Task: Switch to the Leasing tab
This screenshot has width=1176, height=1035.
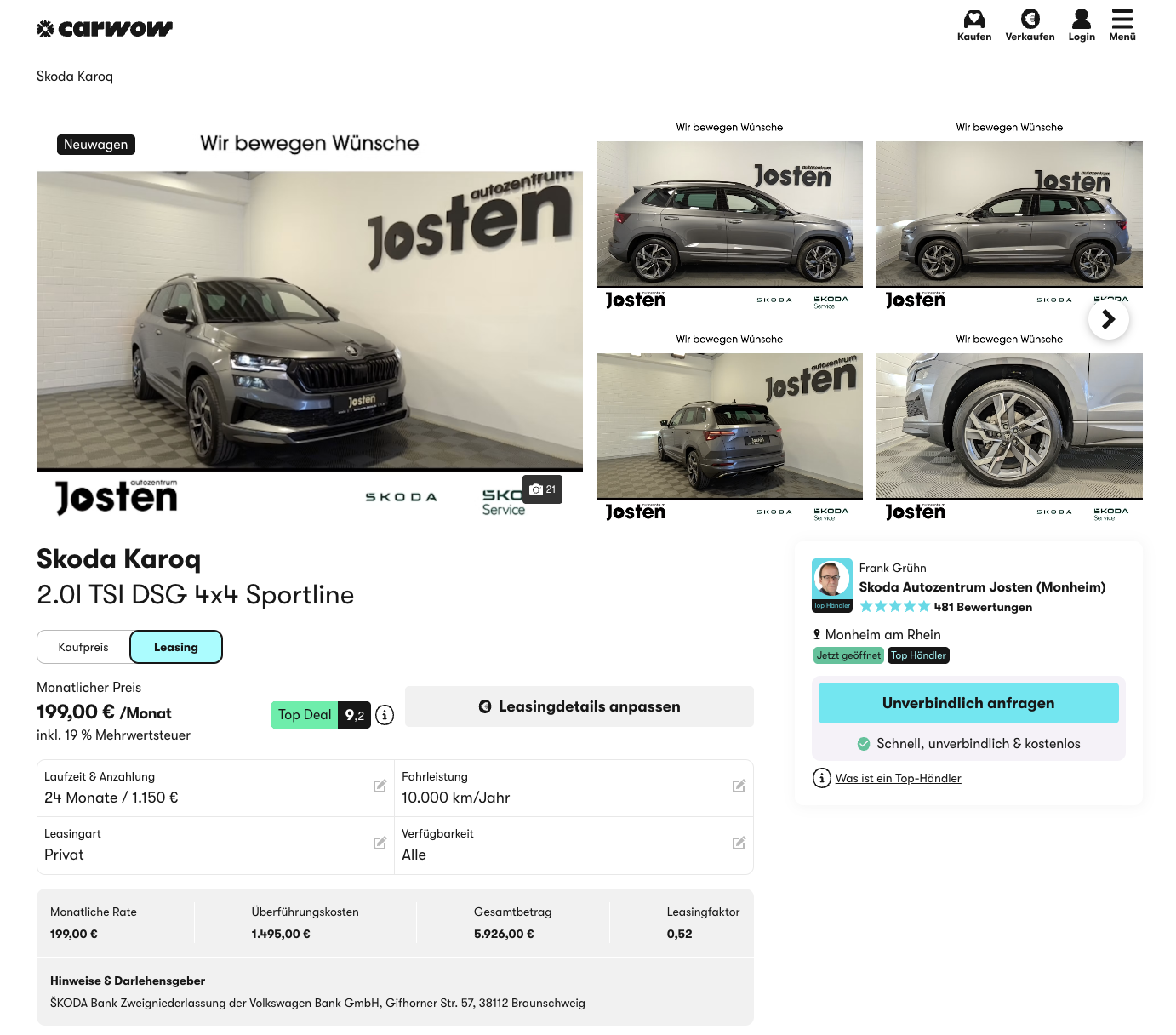Action: [176, 647]
